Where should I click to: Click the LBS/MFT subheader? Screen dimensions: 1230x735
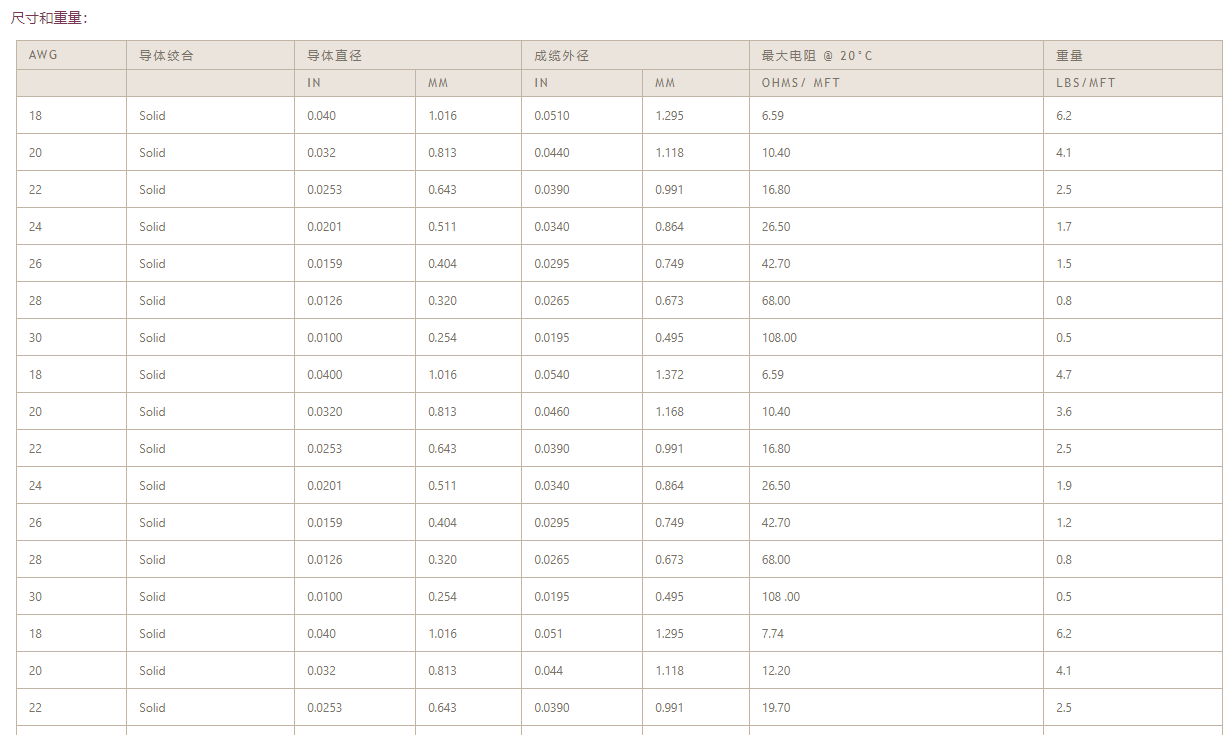1085,83
